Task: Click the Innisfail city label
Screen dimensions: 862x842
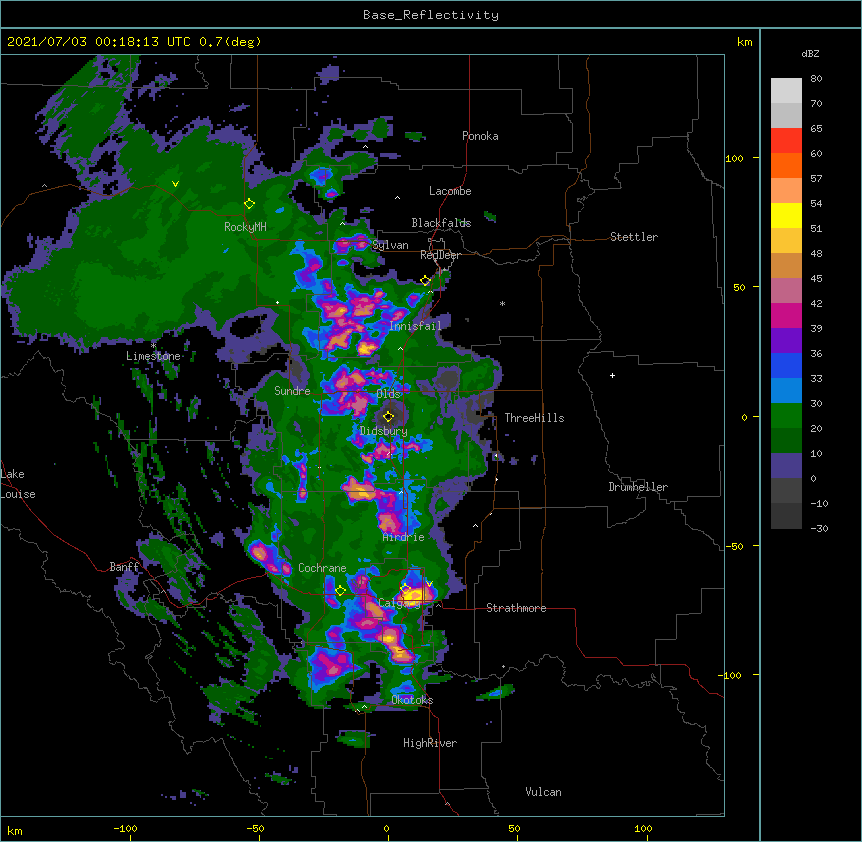Action: 415,326
